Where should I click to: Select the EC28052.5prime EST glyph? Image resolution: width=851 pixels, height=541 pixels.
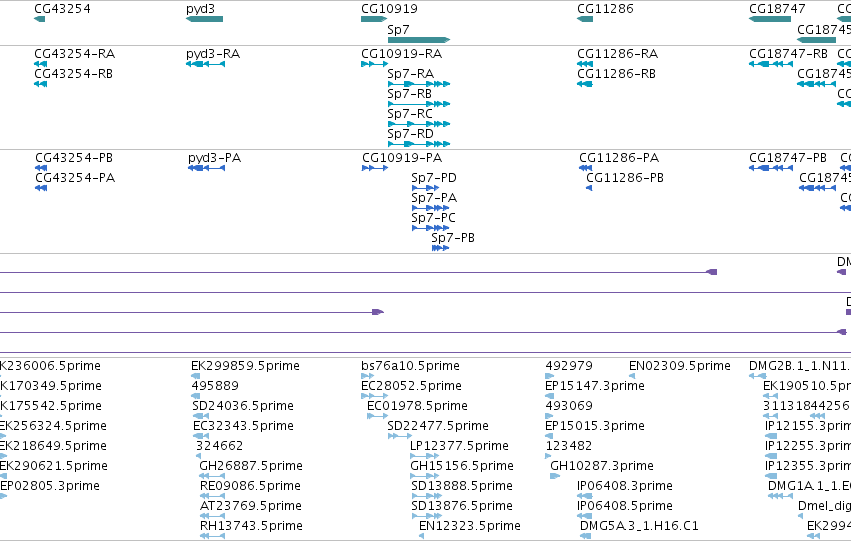[374, 396]
